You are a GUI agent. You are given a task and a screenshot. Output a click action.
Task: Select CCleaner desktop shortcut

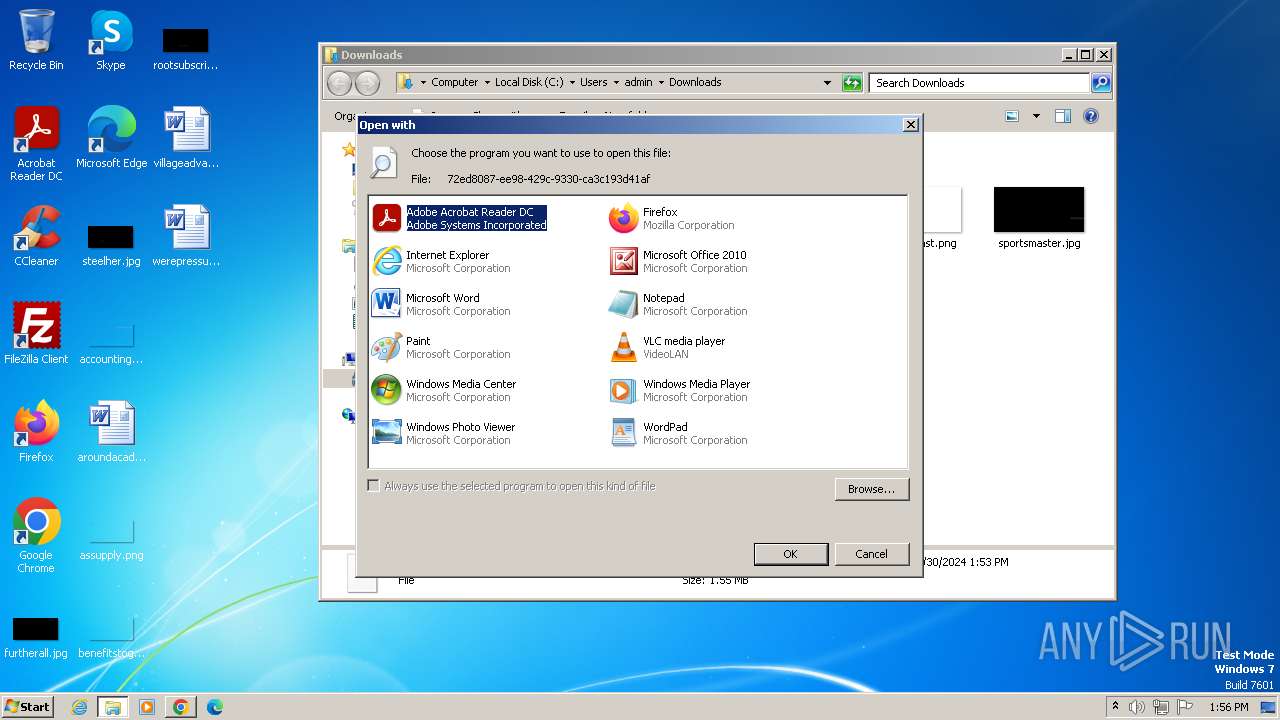pyautogui.click(x=36, y=236)
